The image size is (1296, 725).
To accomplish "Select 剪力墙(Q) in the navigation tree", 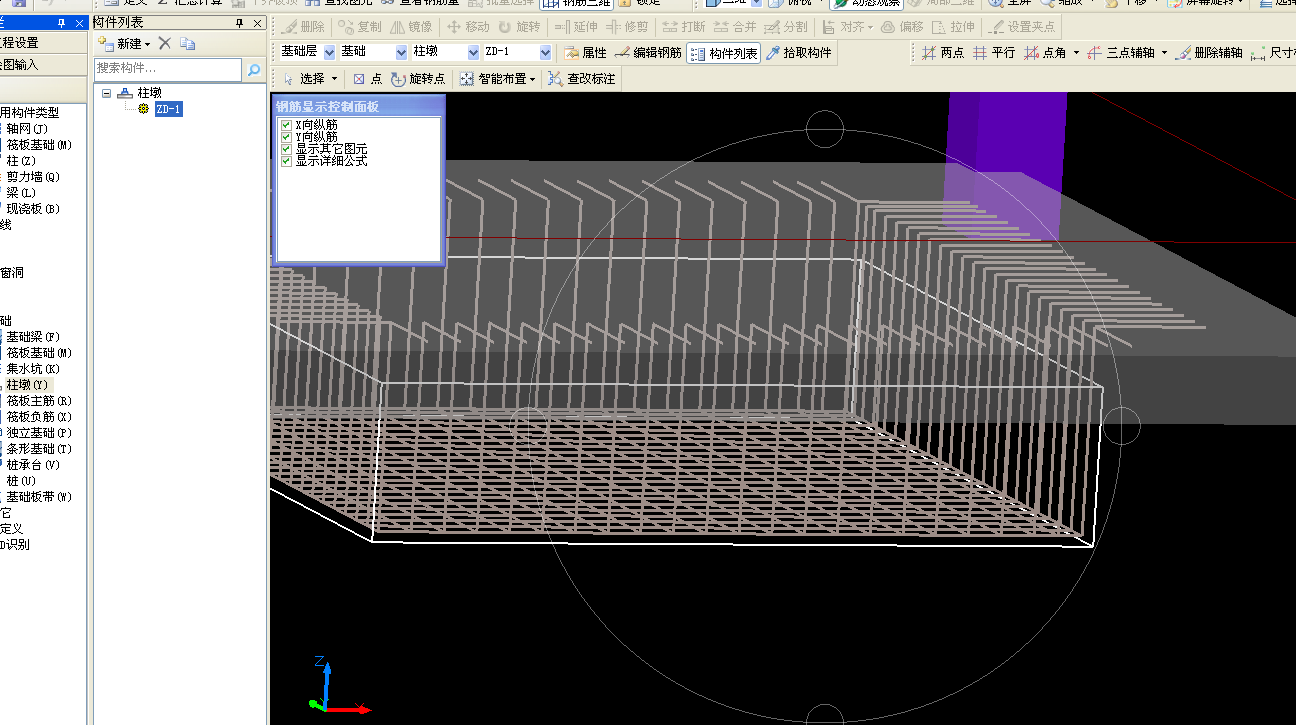I will pos(33,177).
